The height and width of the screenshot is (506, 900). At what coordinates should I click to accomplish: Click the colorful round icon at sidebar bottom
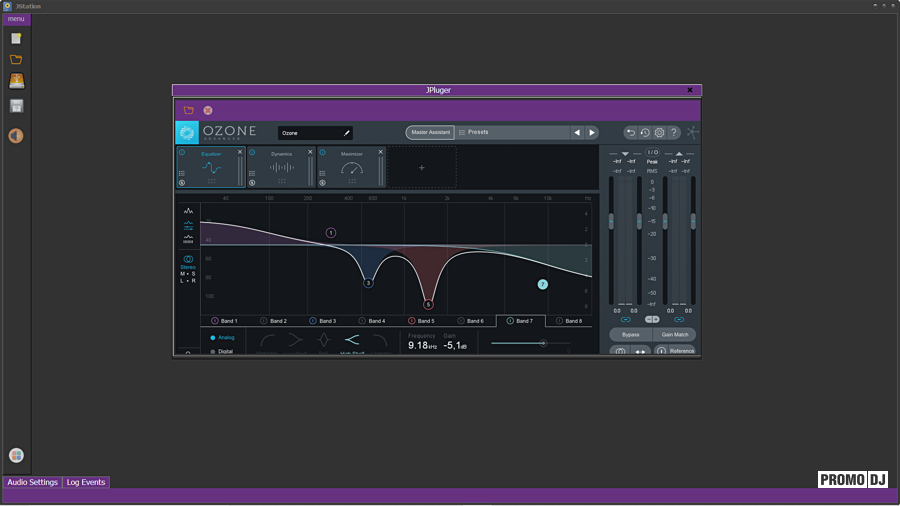[x=16, y=455]
